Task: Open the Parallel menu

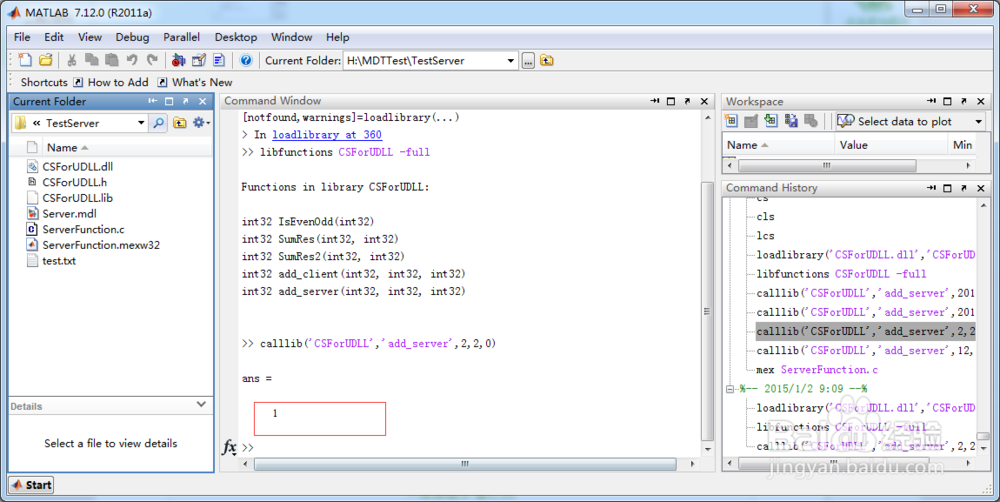Action: 181,37
